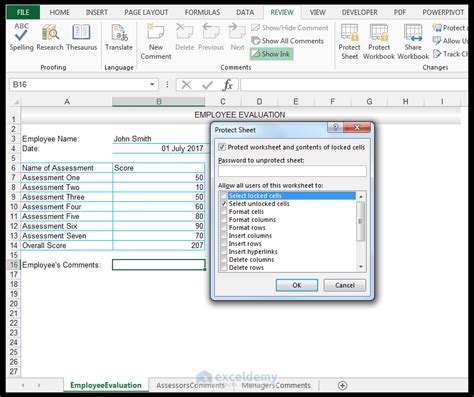Image resolution: width=474 pixels, height=397 pixels.
Task: Run the Spelling check
Action: click(x=21, y=37)
